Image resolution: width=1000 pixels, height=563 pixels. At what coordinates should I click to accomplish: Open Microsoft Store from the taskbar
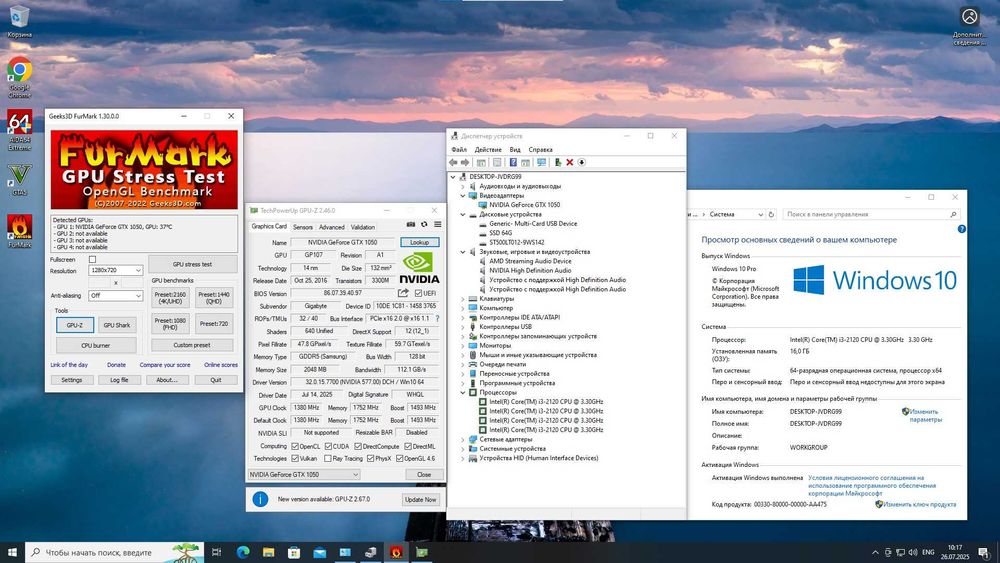coord(294,552)
